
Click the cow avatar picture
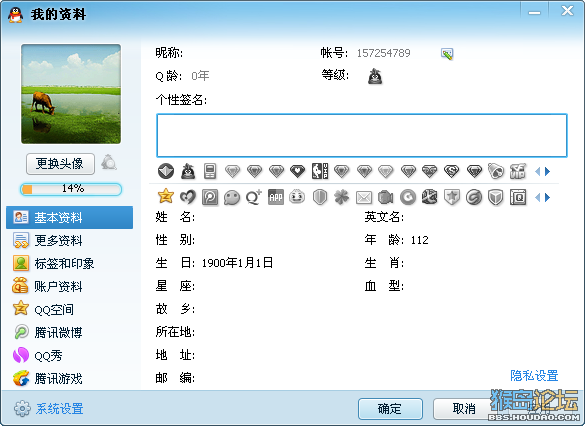point(71,94)
